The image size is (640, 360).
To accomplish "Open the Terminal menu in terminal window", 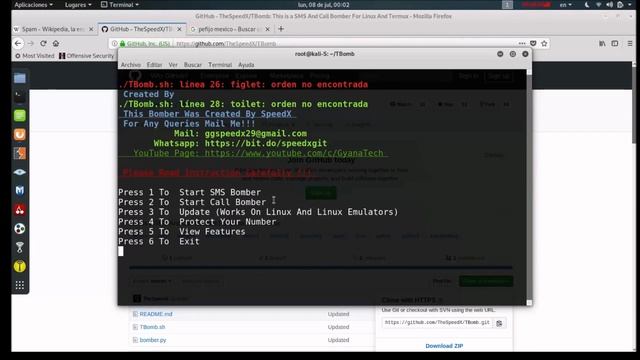I will point(220,65).
